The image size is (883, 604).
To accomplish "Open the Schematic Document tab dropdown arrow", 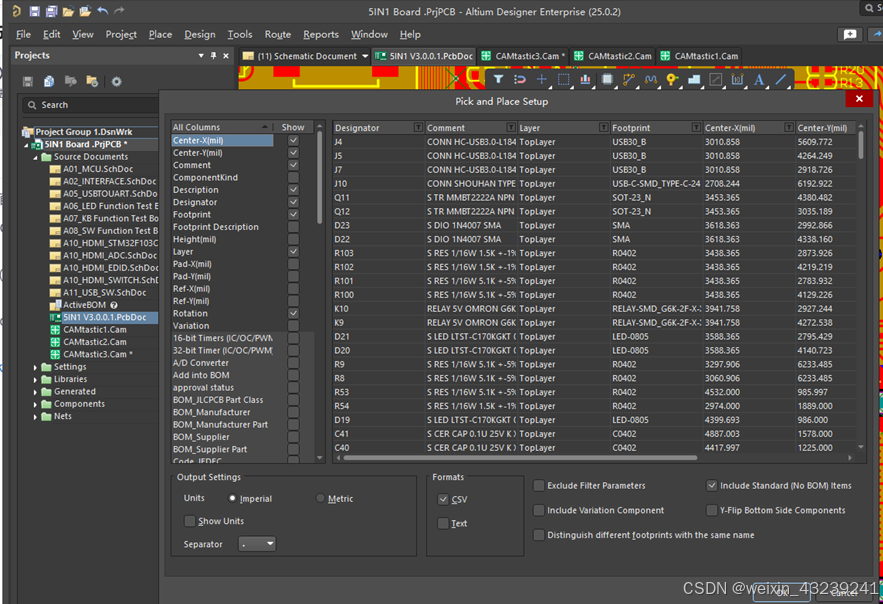I will point(365,56).
